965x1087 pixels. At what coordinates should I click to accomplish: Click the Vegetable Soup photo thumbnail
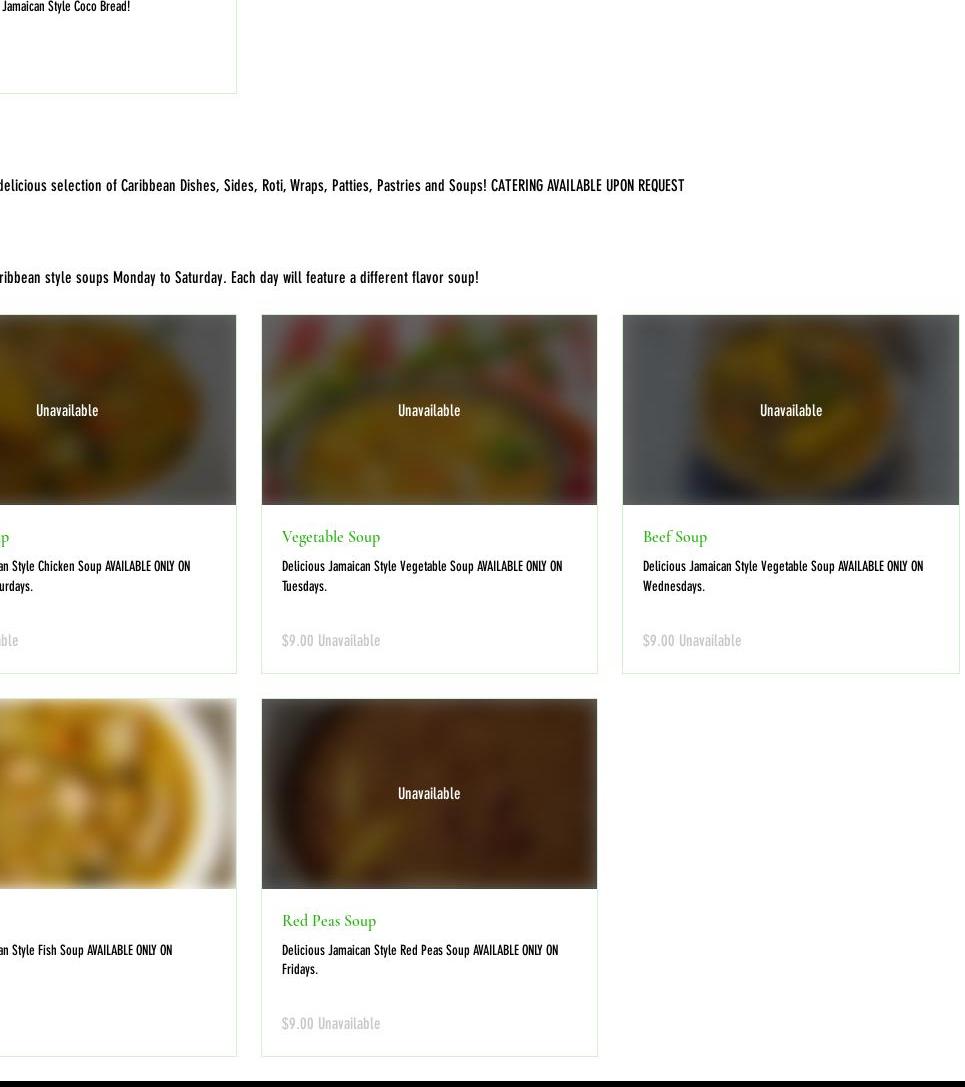point(429,410)
